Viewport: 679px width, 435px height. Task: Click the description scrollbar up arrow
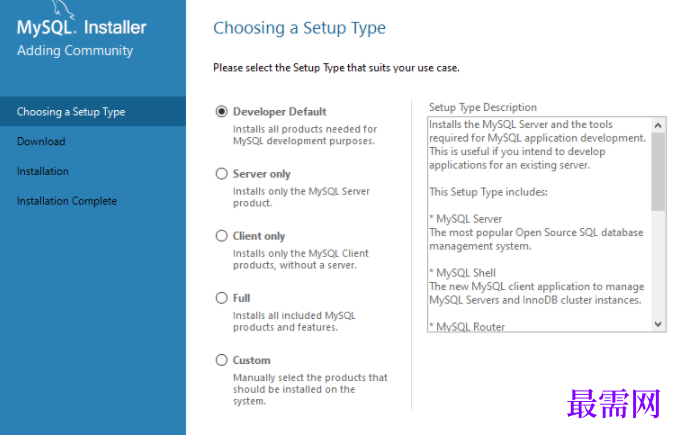[x=658, y=126]
